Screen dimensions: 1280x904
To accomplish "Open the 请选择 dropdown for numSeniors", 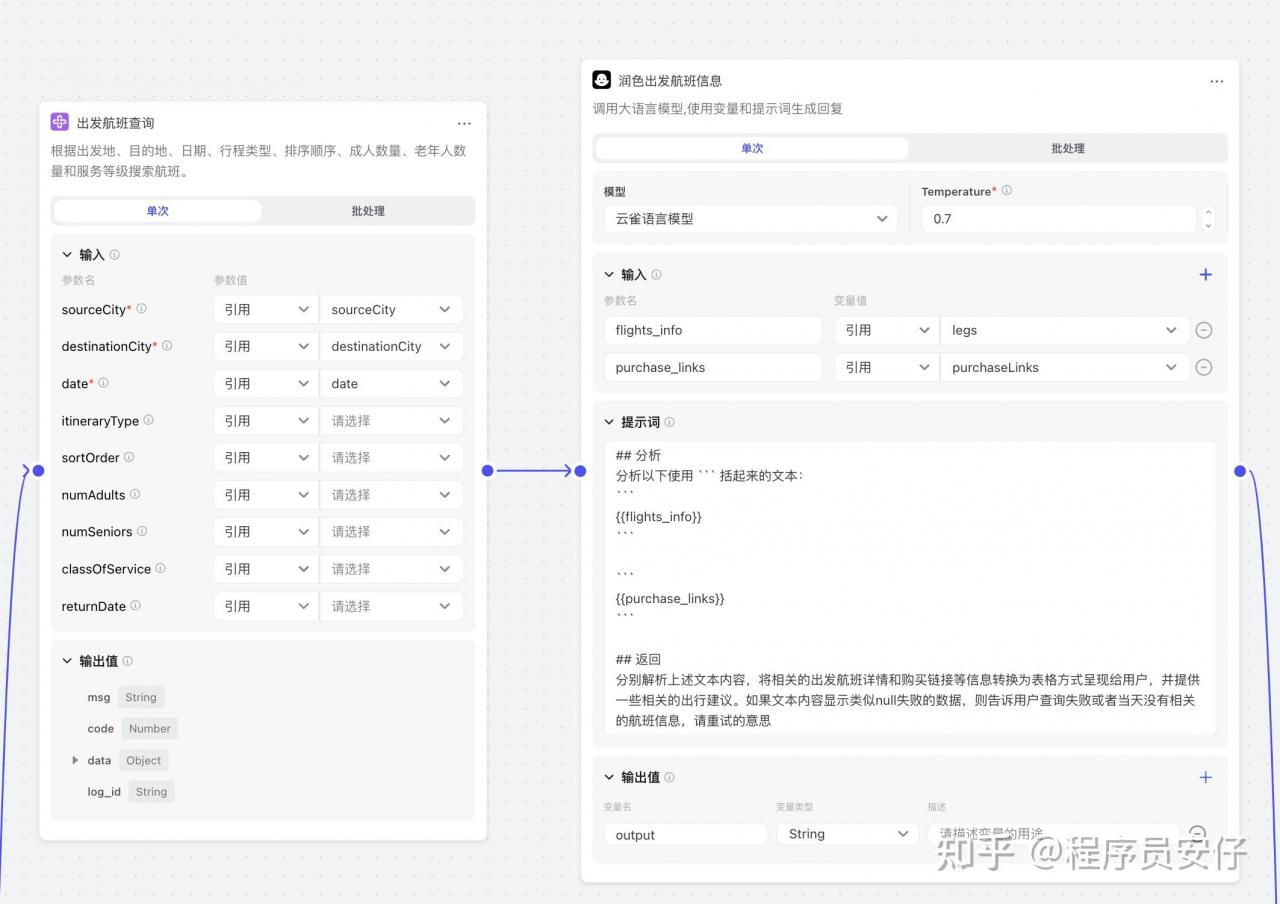I will point(391,532).
